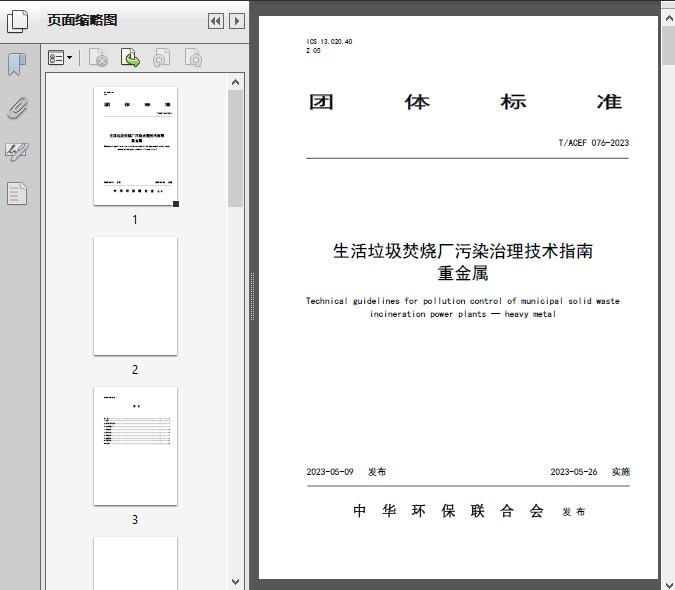The image size is (675, 590).
Task: Select page 1 thumbnail
Action: pyautogui.click(x=135, y=146)
